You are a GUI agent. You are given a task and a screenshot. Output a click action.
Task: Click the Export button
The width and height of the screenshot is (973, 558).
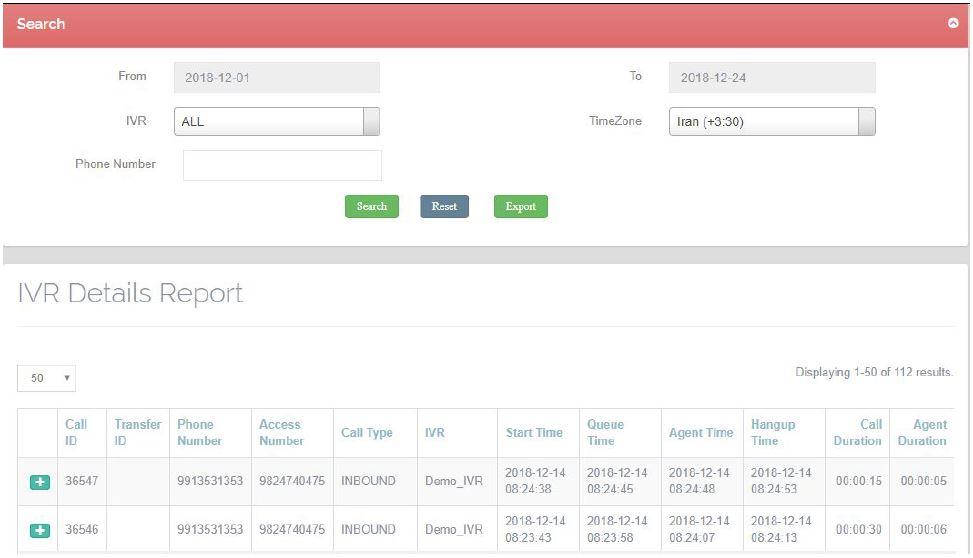pyautogui.click(x=520, y=206)
